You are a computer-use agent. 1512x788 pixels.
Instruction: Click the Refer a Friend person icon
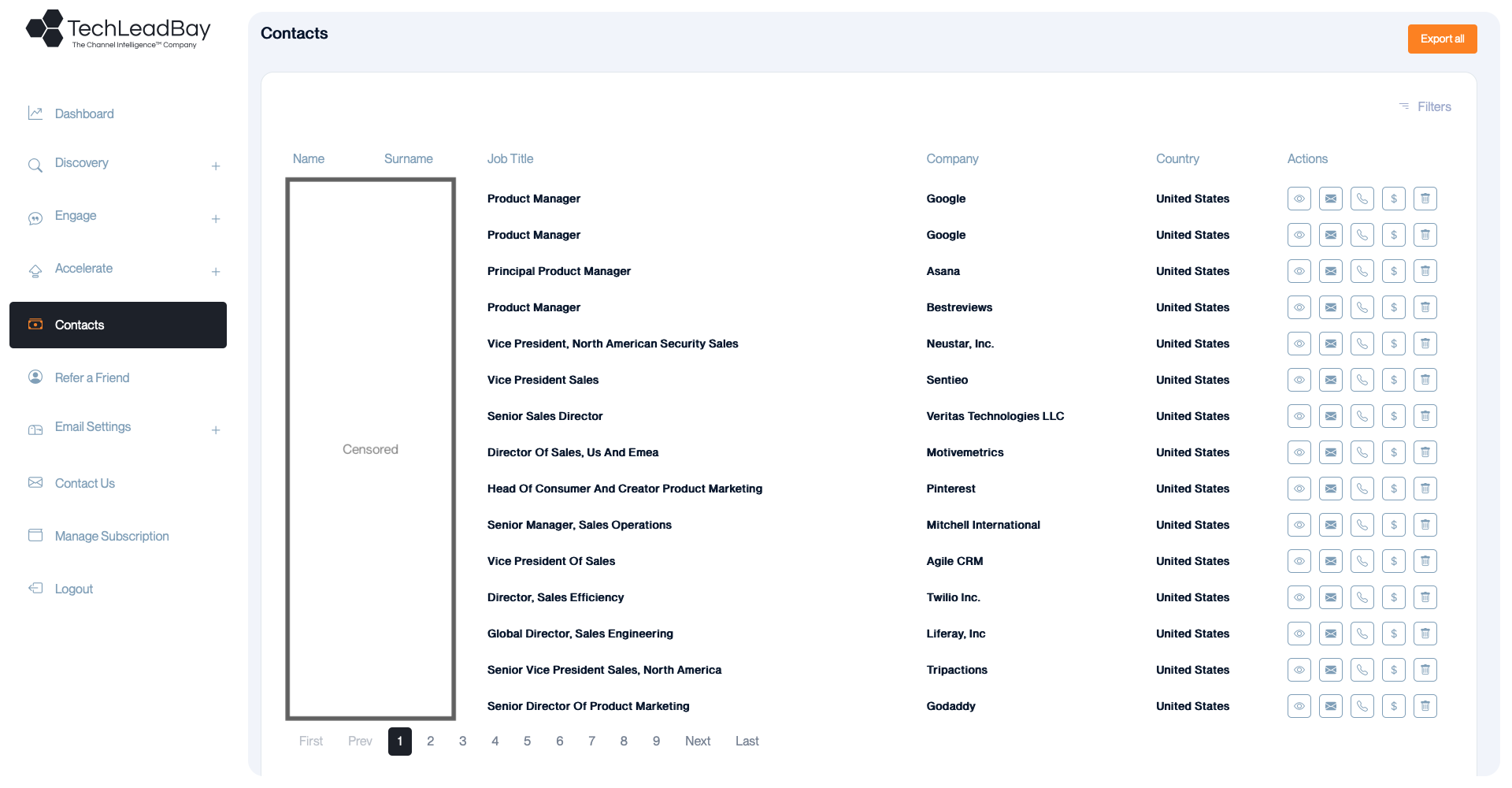click(35, 377)
